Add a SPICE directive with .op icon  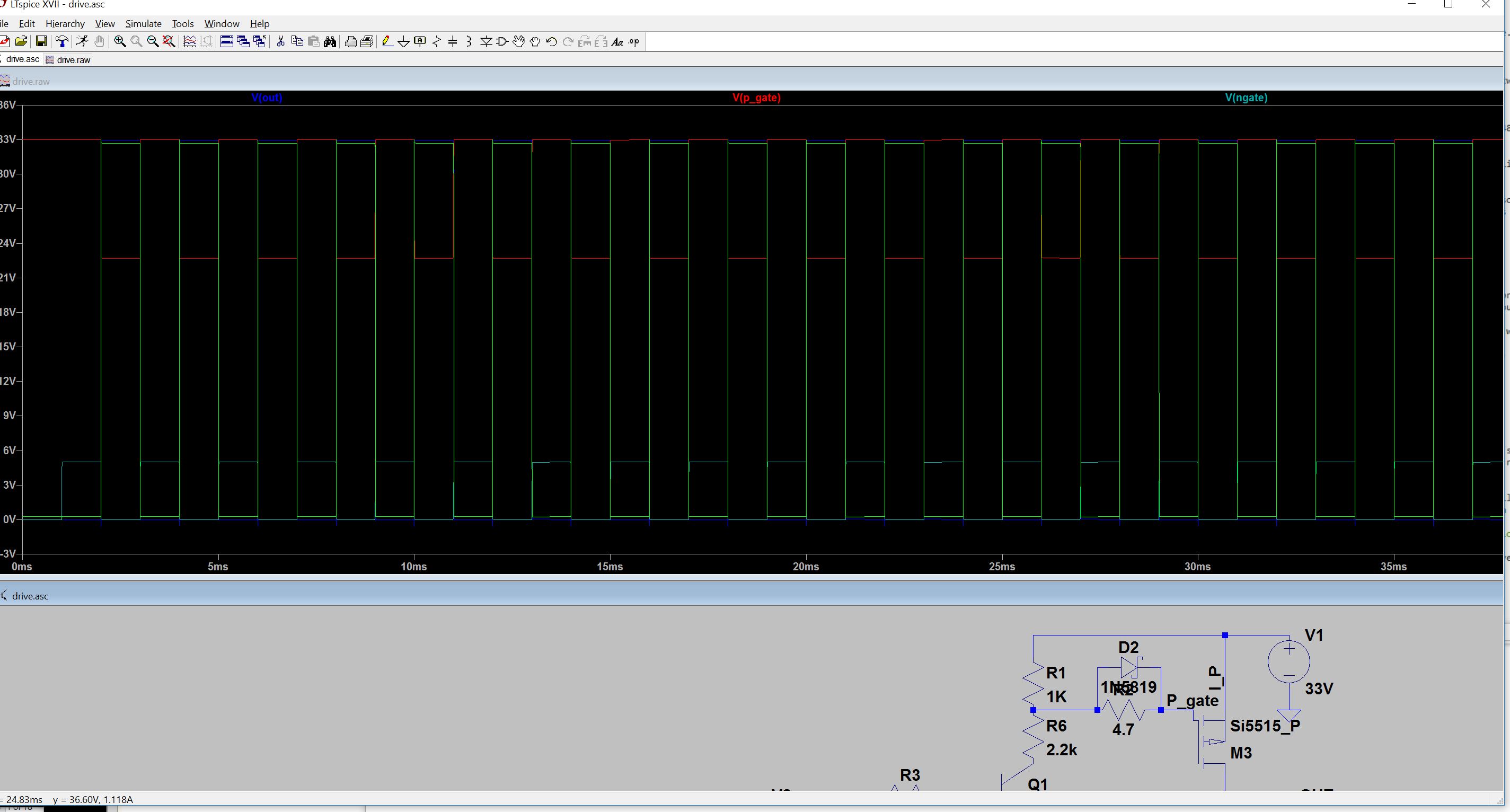click(634, 41)
